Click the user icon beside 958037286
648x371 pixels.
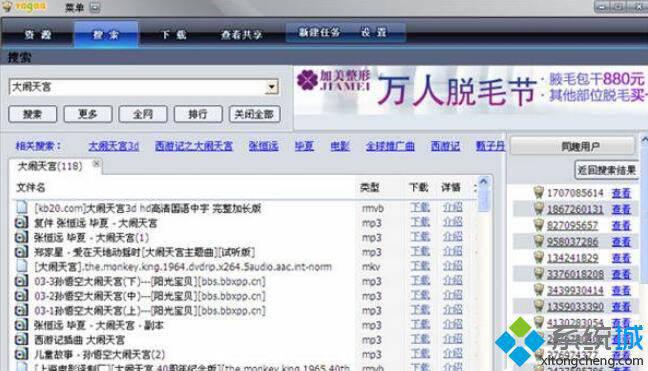538,241
